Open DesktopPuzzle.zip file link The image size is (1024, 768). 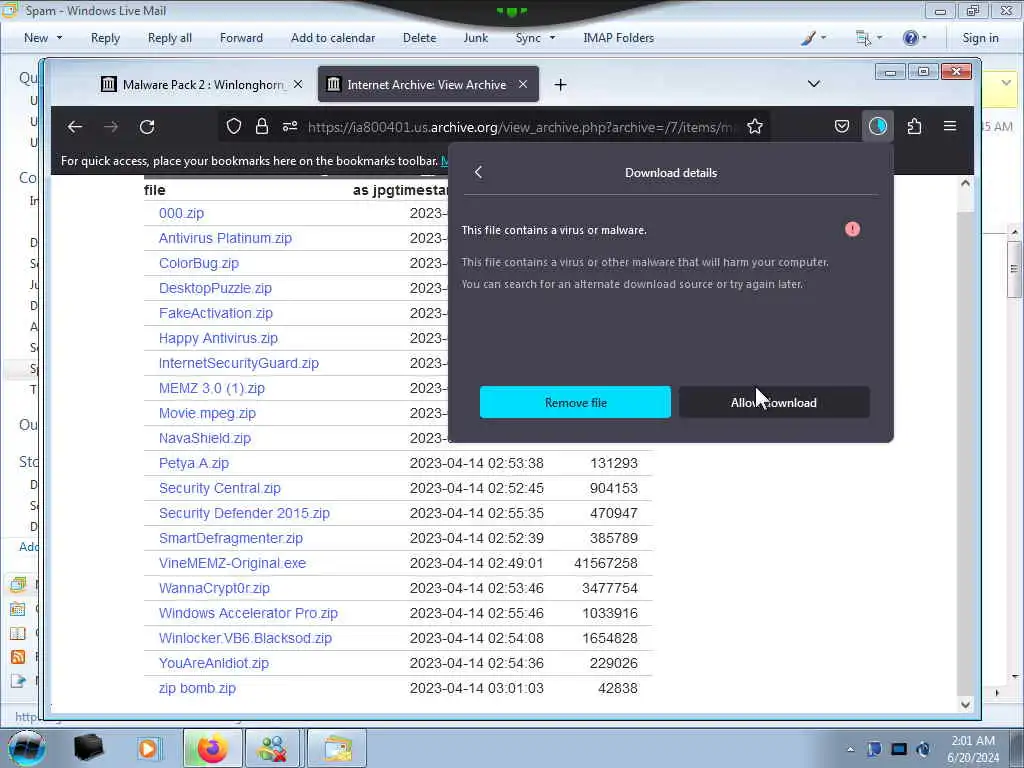tap(215, 288)
